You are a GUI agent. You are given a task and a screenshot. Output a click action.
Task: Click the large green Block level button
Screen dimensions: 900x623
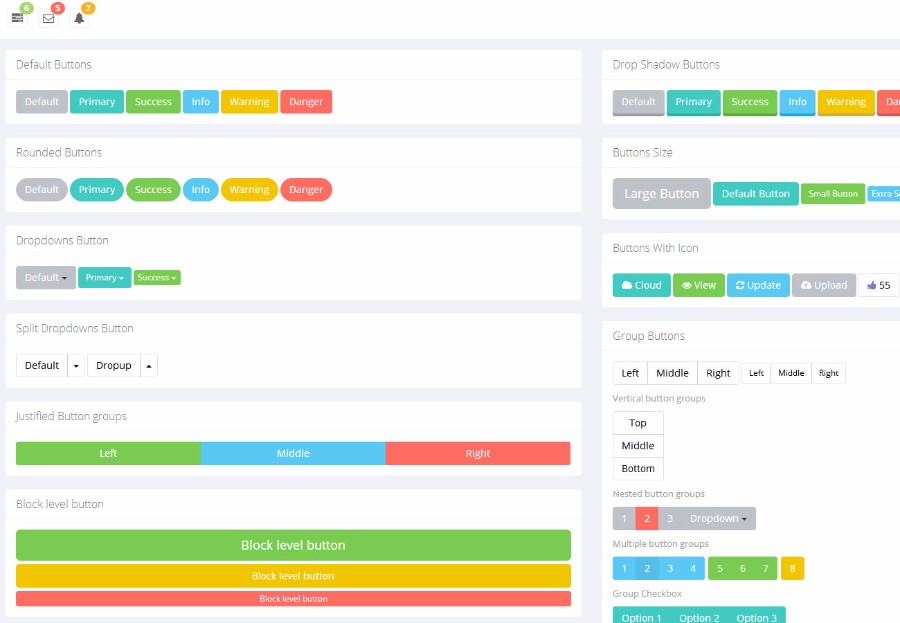(293, 545)
